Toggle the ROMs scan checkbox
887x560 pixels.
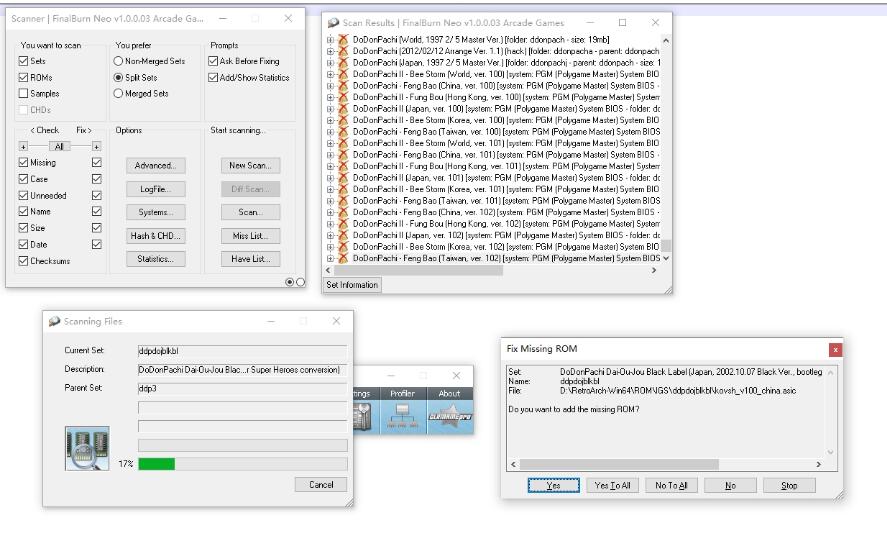pos(23,77)
